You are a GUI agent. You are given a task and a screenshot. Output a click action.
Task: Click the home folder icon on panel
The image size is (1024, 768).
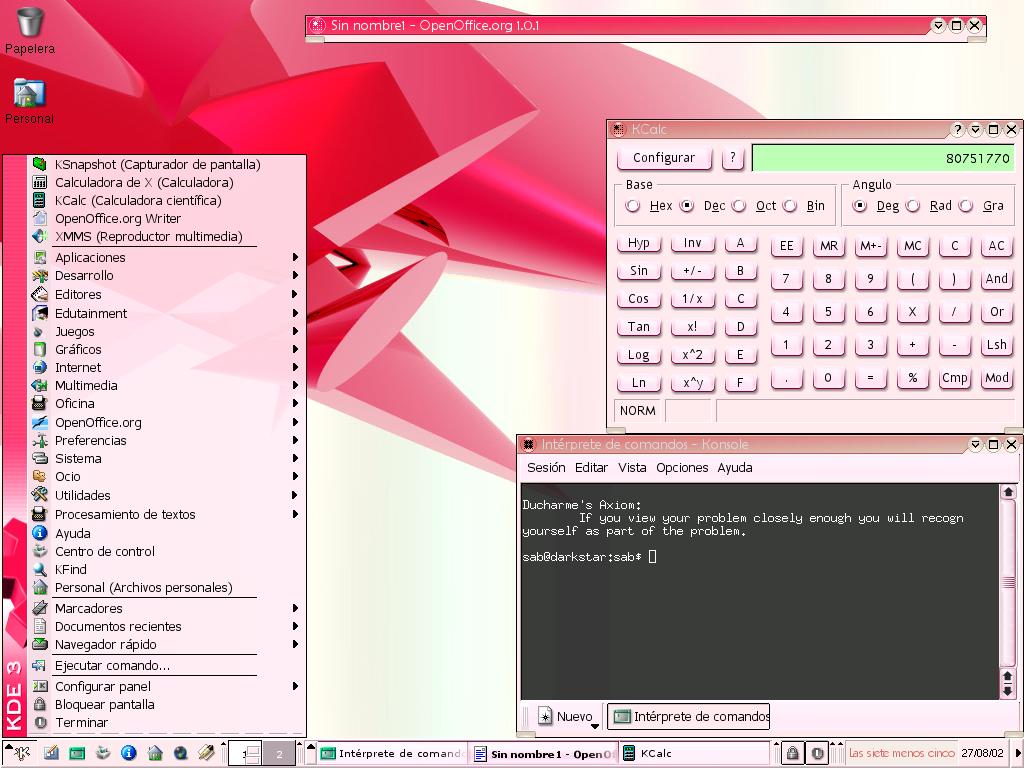coord(155,754)
